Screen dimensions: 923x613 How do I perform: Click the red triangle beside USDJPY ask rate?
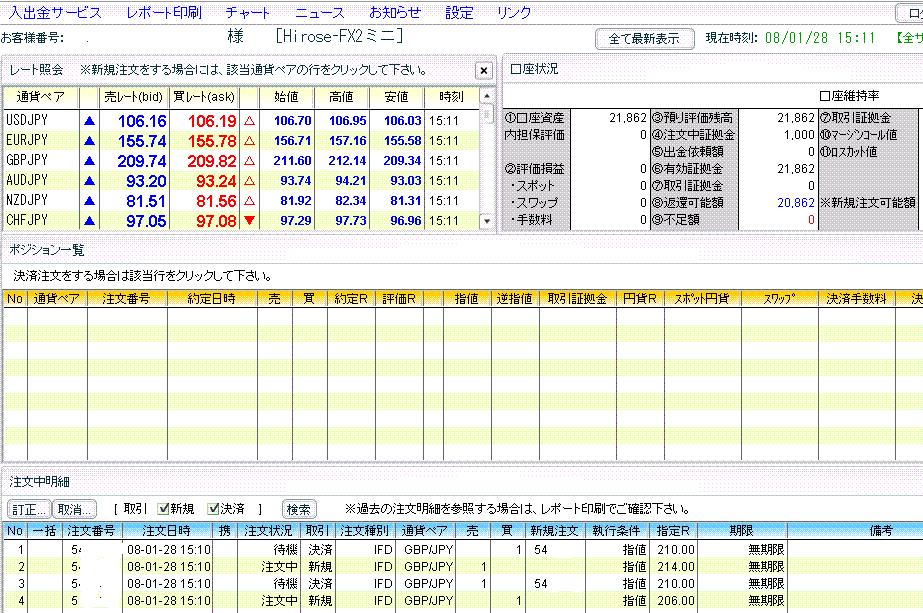pos(250,121)
